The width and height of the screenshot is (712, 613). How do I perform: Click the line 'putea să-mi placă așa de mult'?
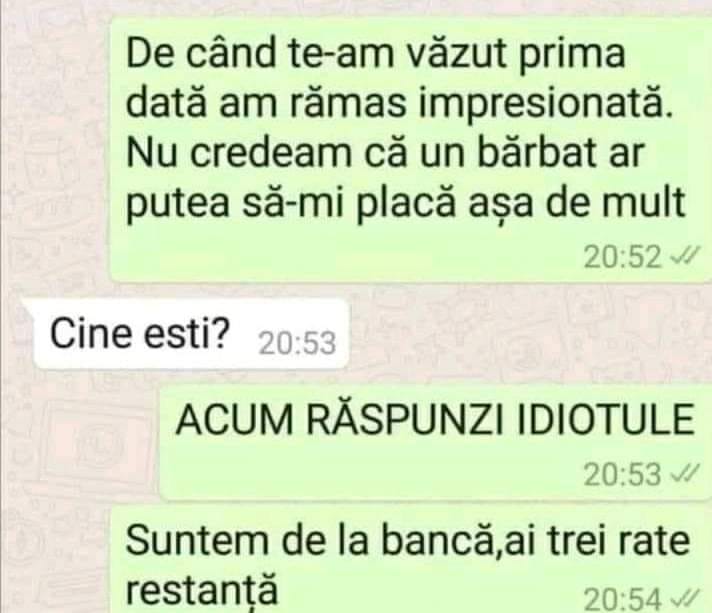[405, 203]
